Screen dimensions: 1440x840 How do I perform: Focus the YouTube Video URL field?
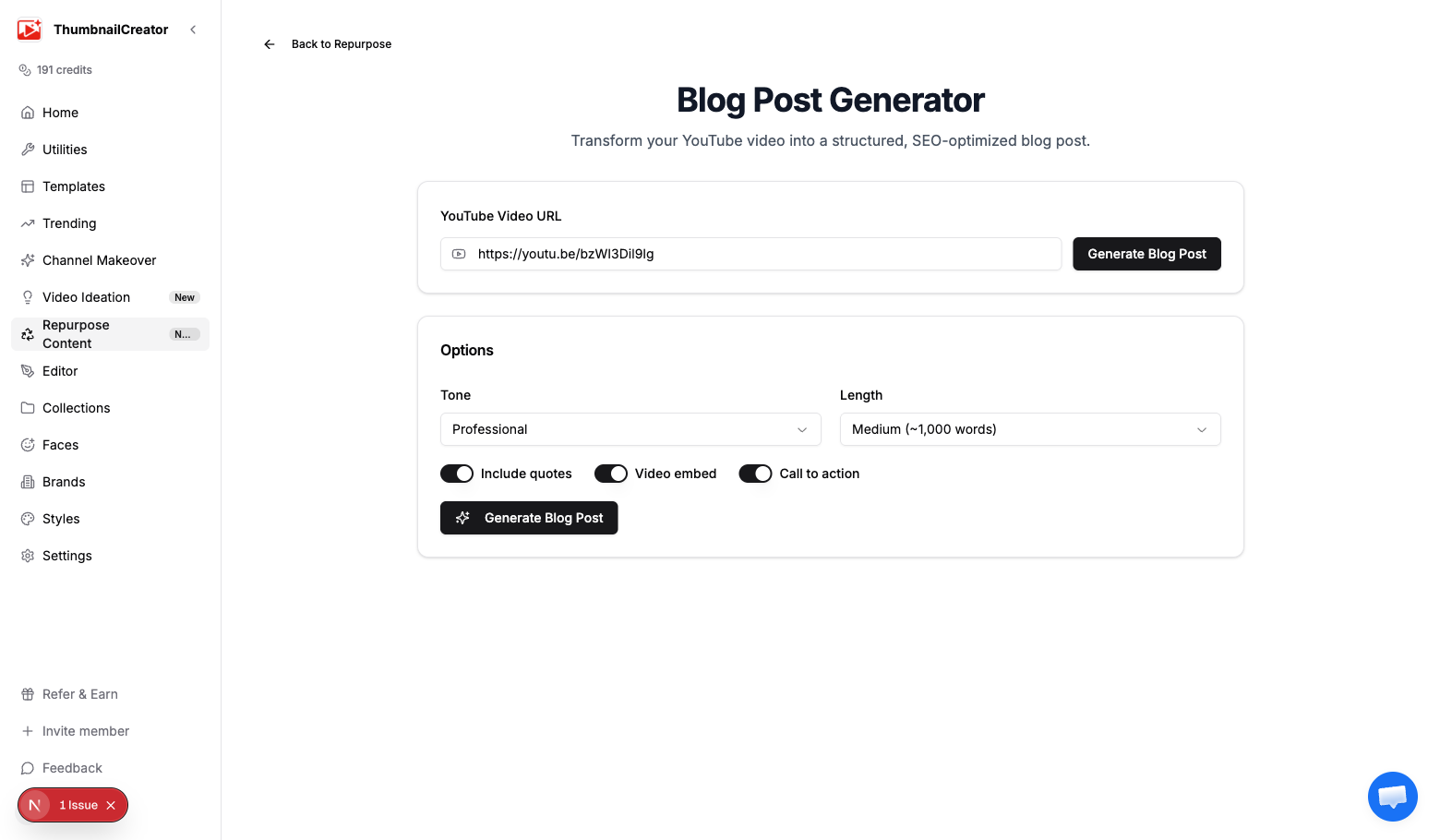764,254
